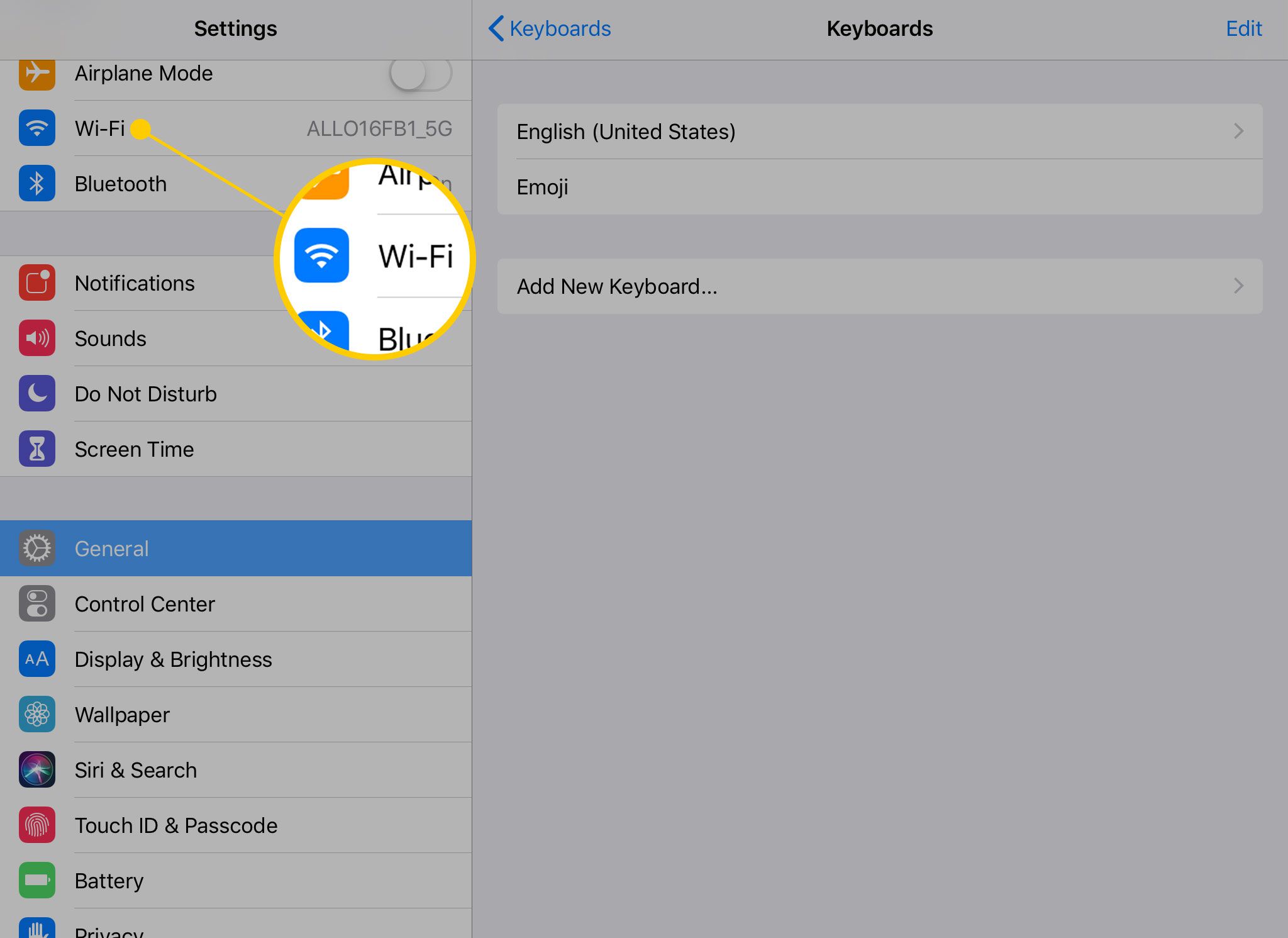Viewport: 1288px width, 938px height.
Task: Select Emoji keyboard entry
Action: (x=880, y=188)
